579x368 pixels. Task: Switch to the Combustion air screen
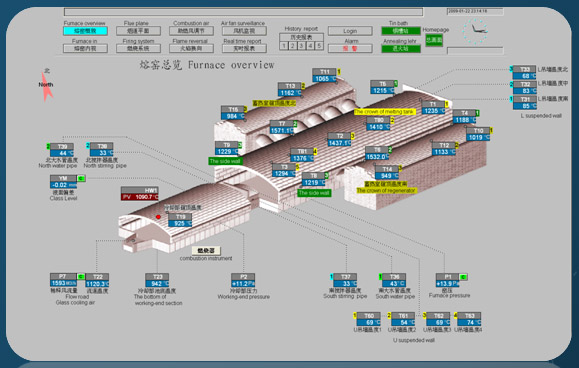(191, 31)
